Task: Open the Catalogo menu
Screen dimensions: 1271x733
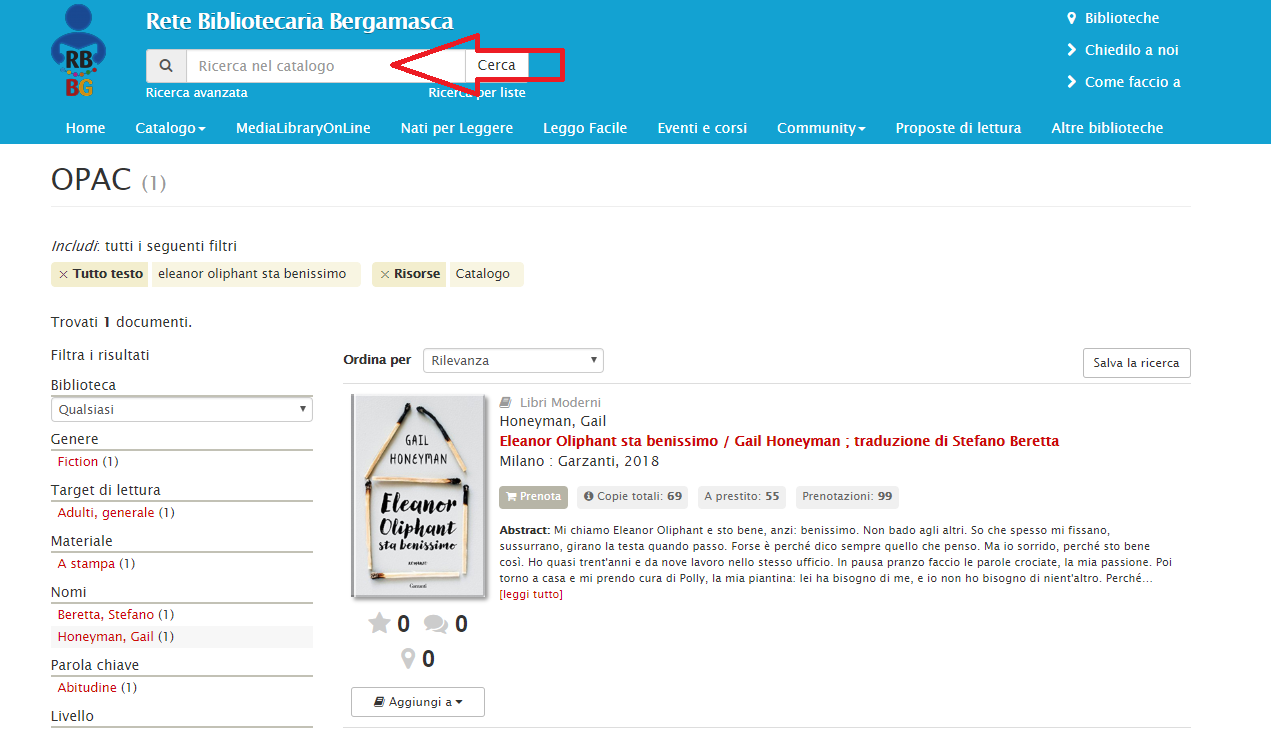Action: pyautogui.click(x=170, y=128)
